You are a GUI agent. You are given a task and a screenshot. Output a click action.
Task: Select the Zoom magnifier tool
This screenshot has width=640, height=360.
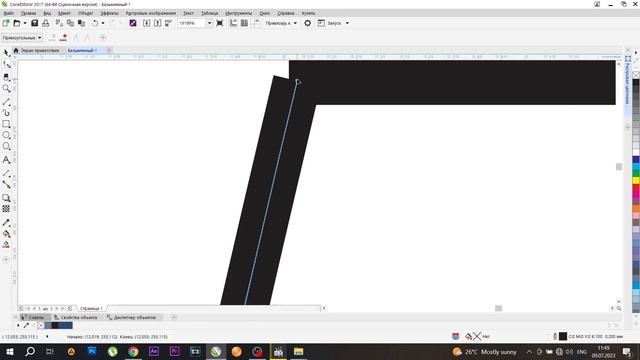point(6,89)
